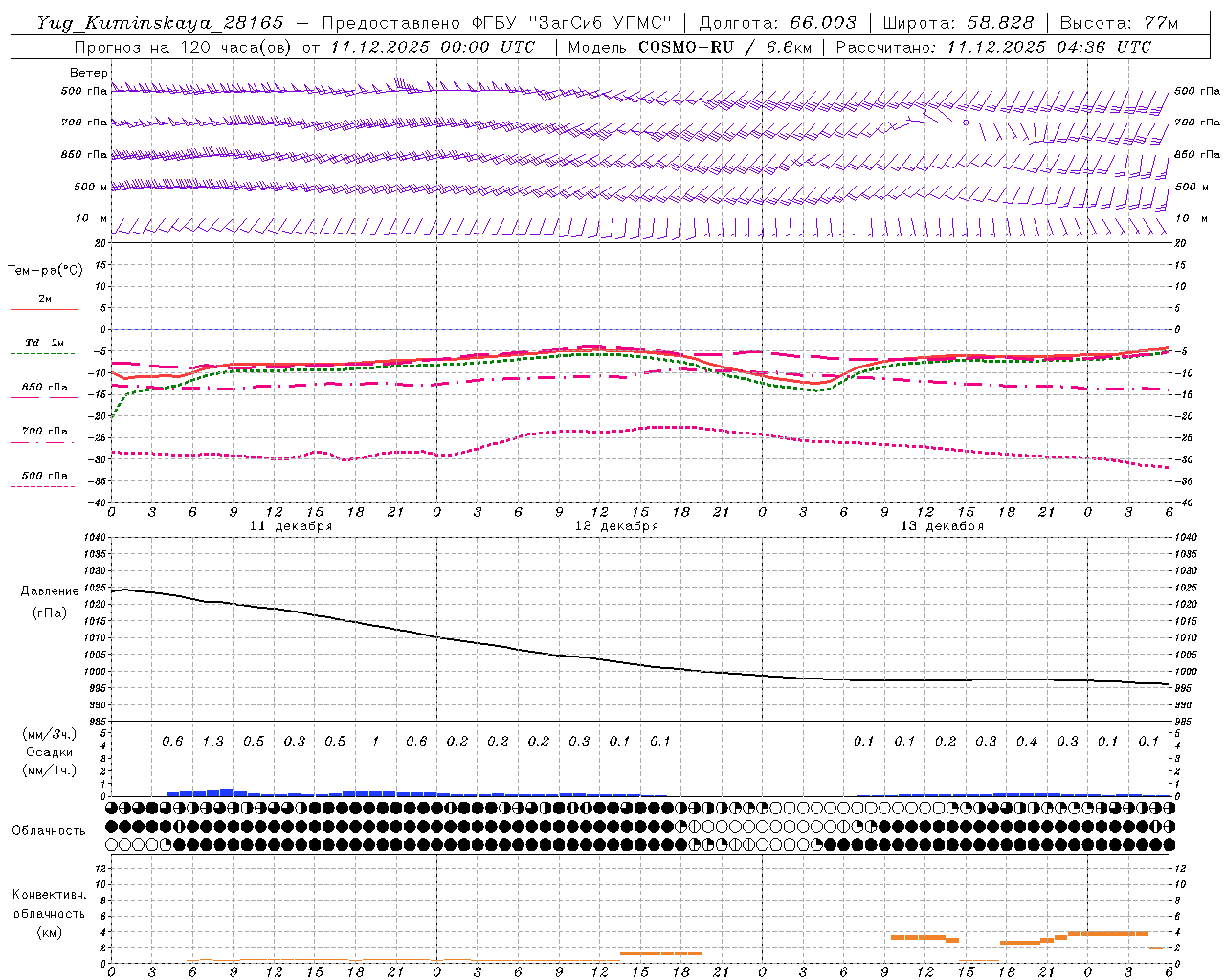Click the Модель COSMO-RU / 6.6км label

690,47
